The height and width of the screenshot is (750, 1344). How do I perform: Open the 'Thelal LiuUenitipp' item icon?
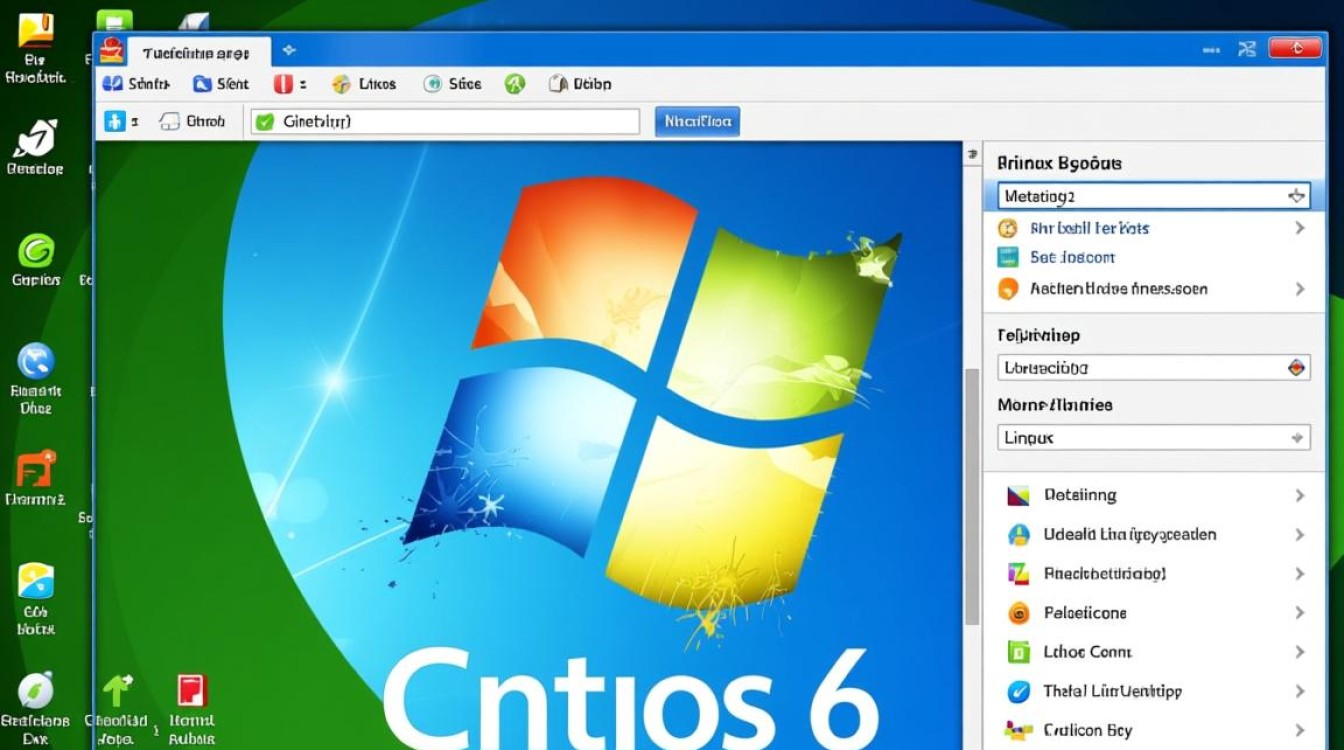pos(1016,690)
